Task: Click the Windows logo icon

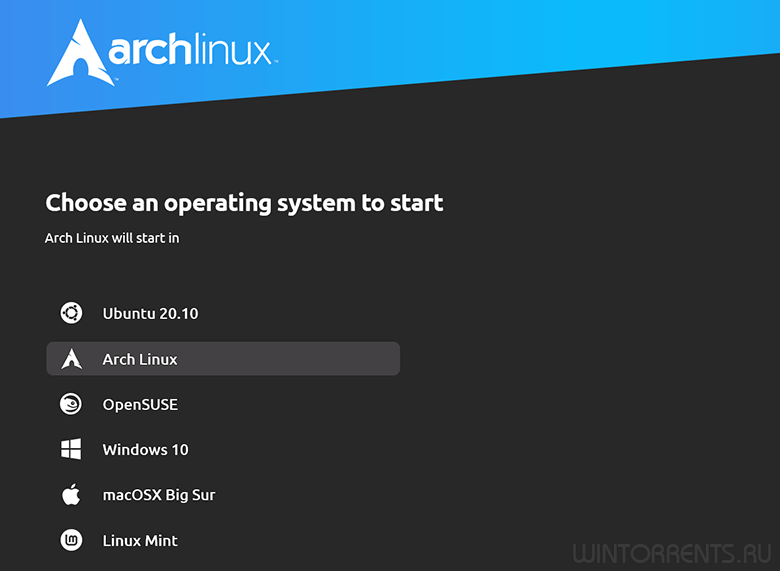Action: click(71, 450)
